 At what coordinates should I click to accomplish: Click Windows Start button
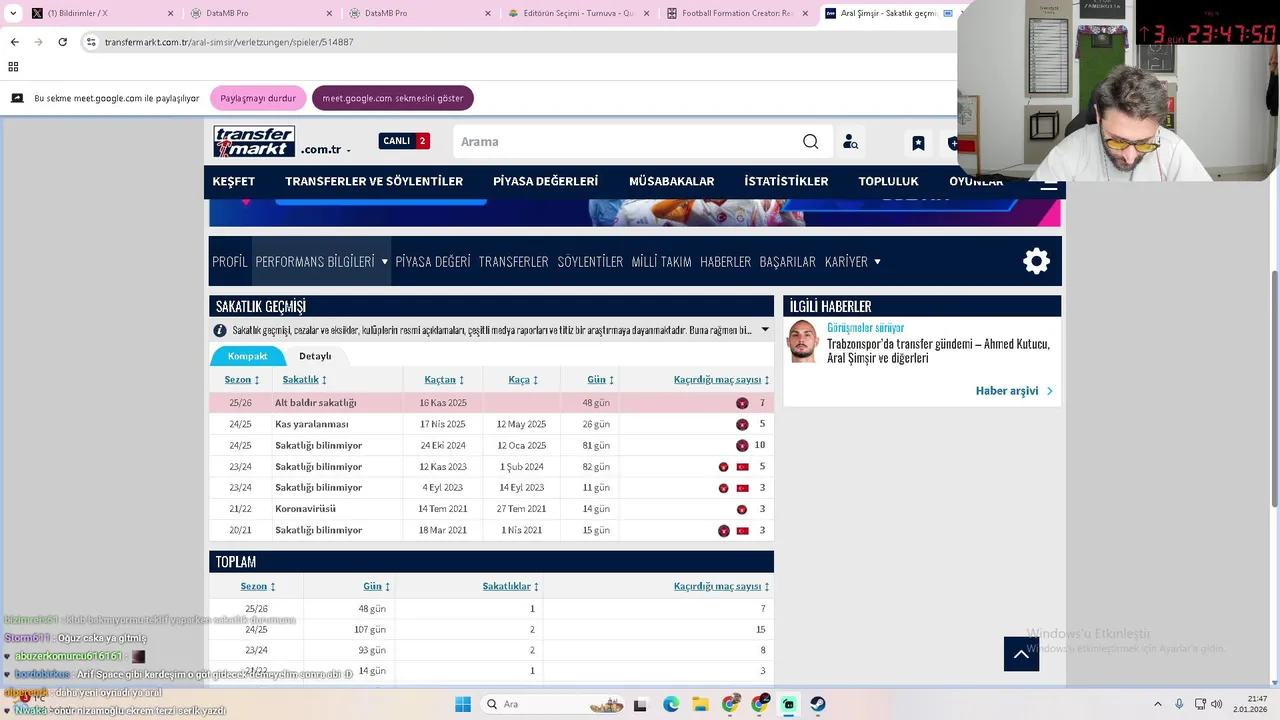[463, 704]
